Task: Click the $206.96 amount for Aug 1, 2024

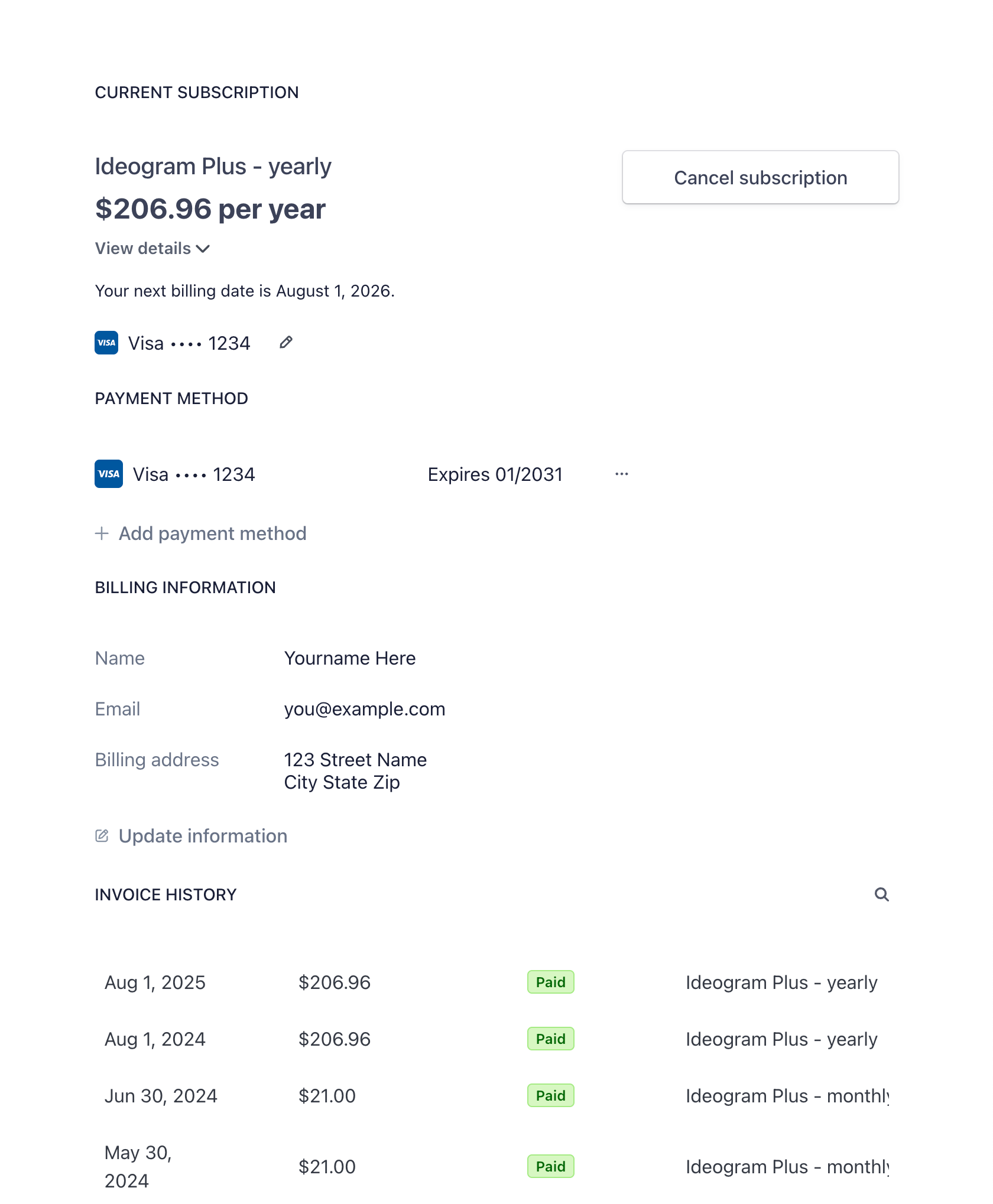Action: (335, 1039)
